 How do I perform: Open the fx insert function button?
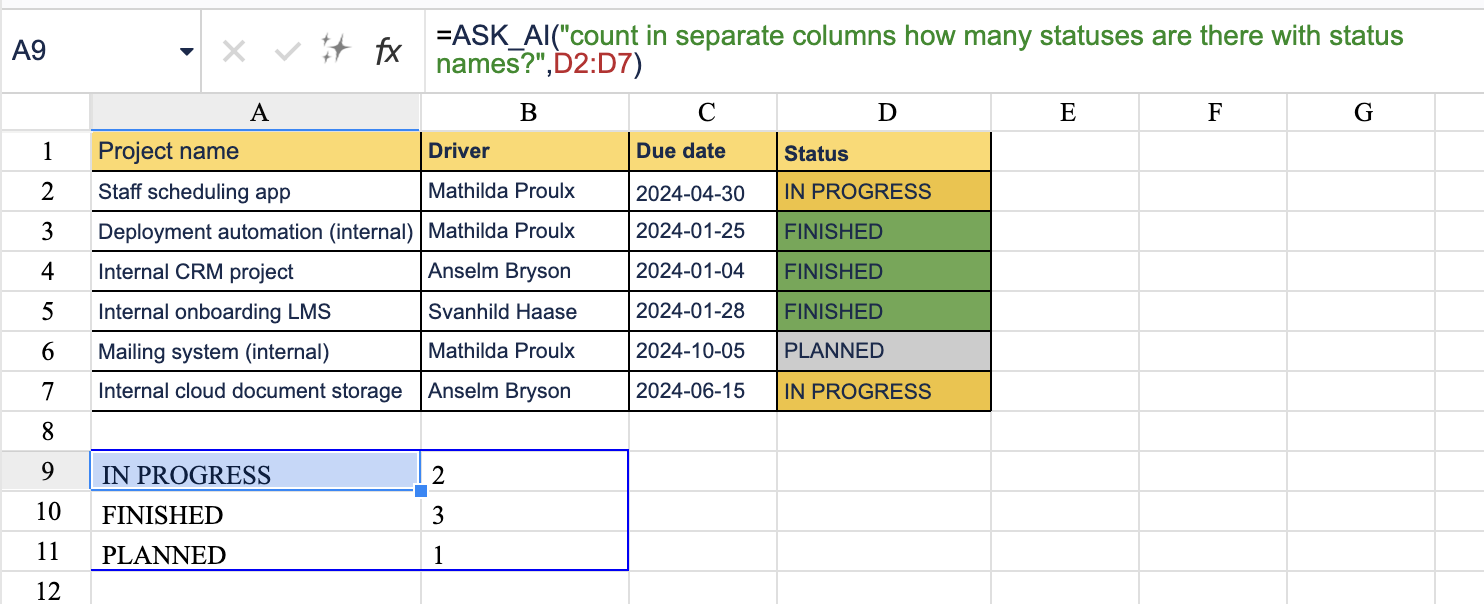click(388, 51)
